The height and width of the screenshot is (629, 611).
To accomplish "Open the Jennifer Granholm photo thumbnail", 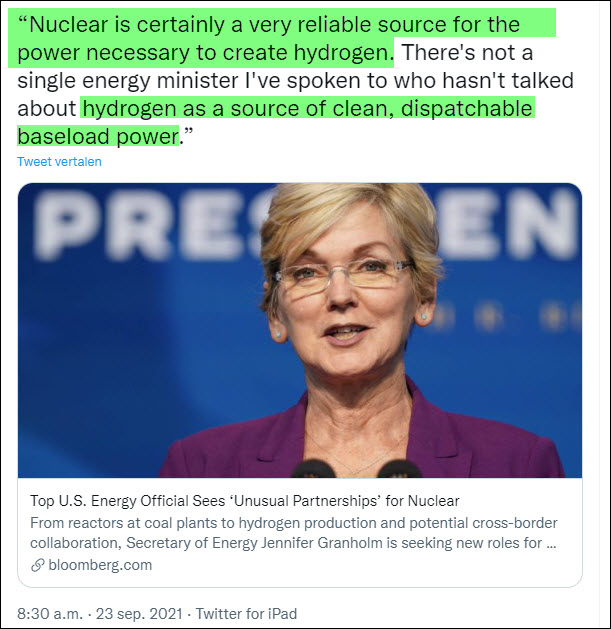I will coord(300,330).
